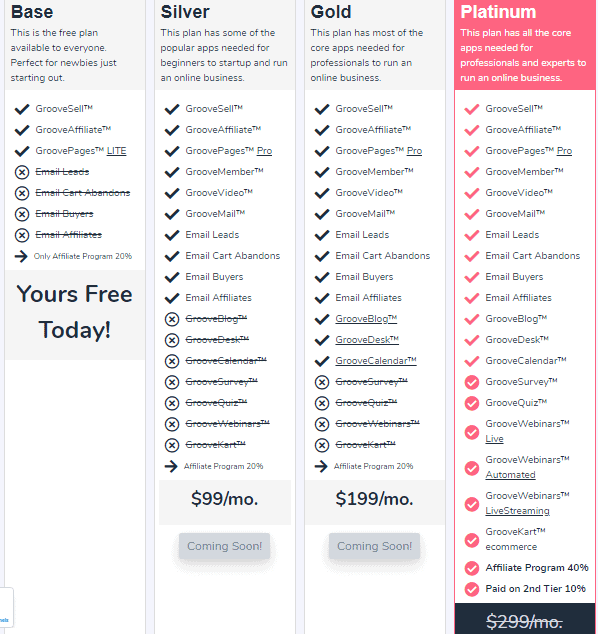Open the GrooveBlog link in Gold plan
598x634 pixels.
(366, 319)
